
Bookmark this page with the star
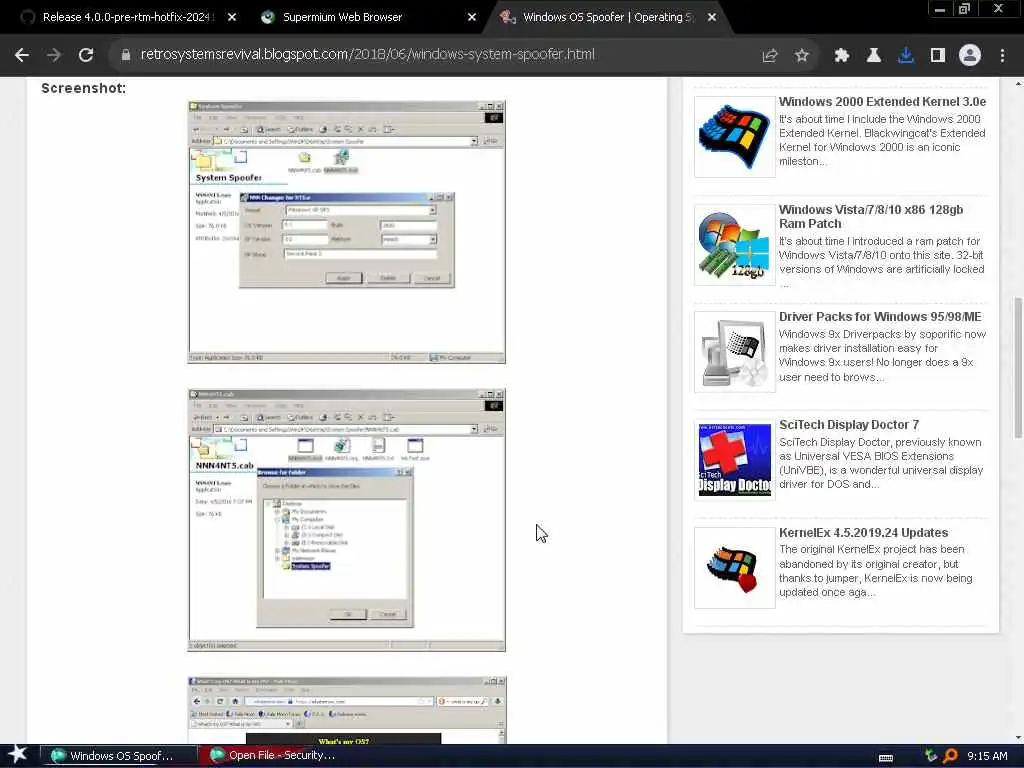(802, 56)
